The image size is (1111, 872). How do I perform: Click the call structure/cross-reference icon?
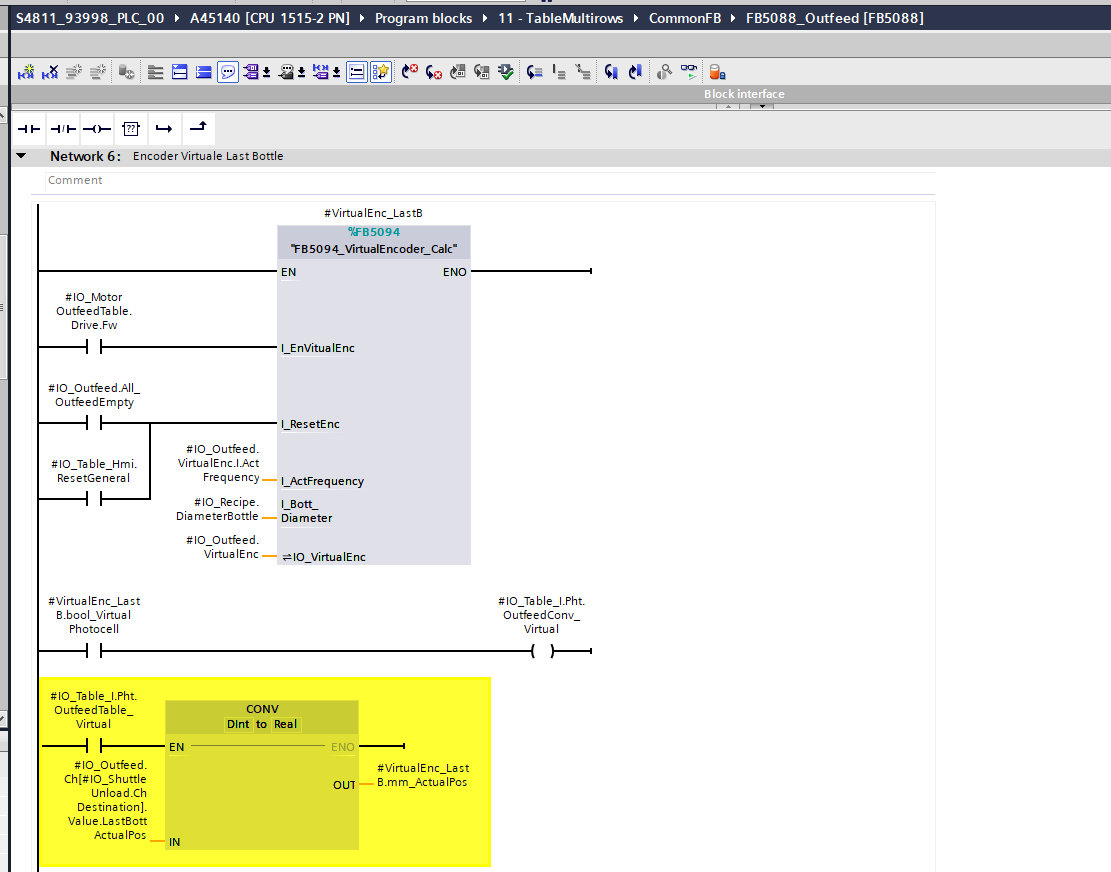pyautogui.click(x=665, y=72)
